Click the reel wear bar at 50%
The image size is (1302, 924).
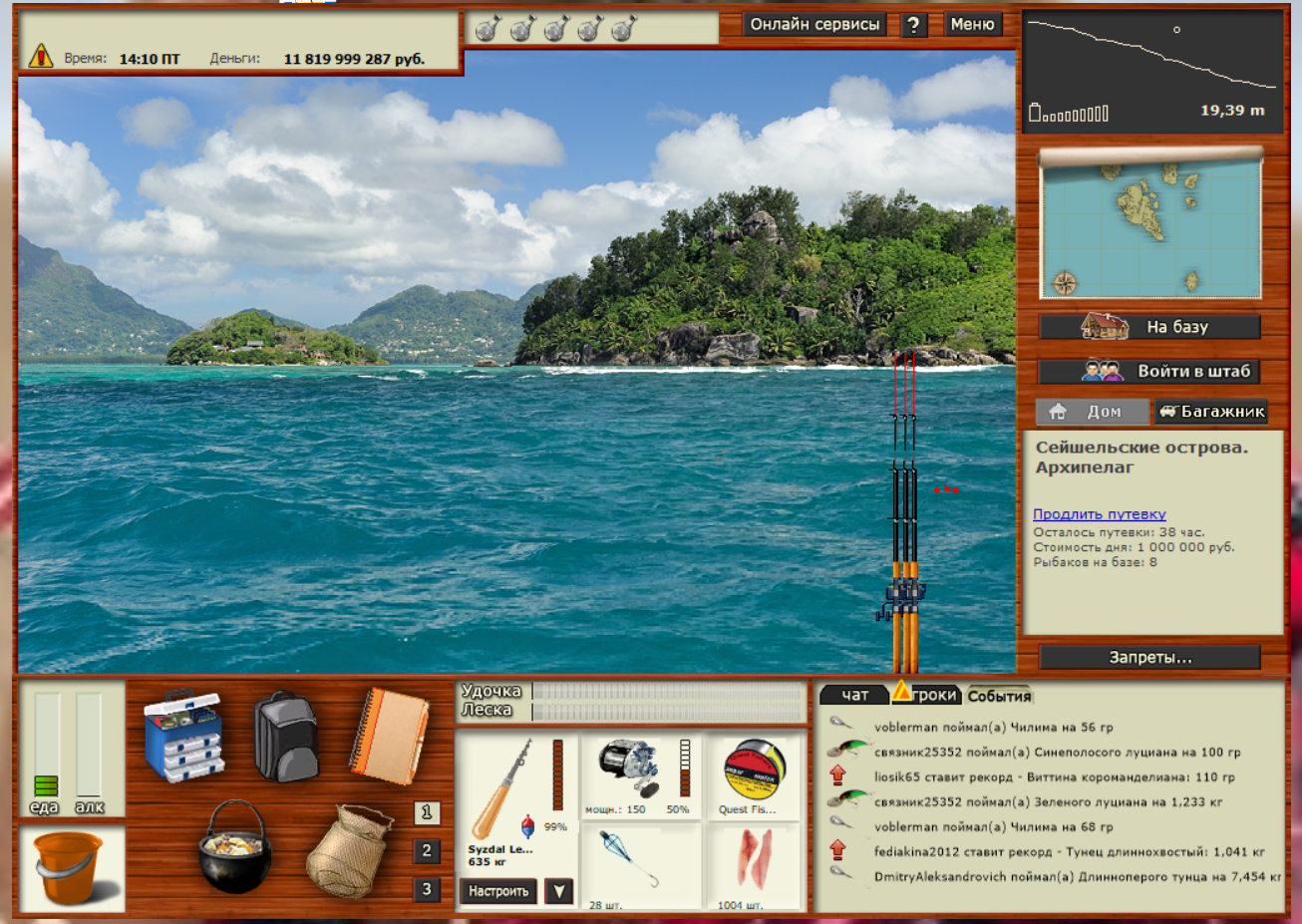[x=685, y=768]
